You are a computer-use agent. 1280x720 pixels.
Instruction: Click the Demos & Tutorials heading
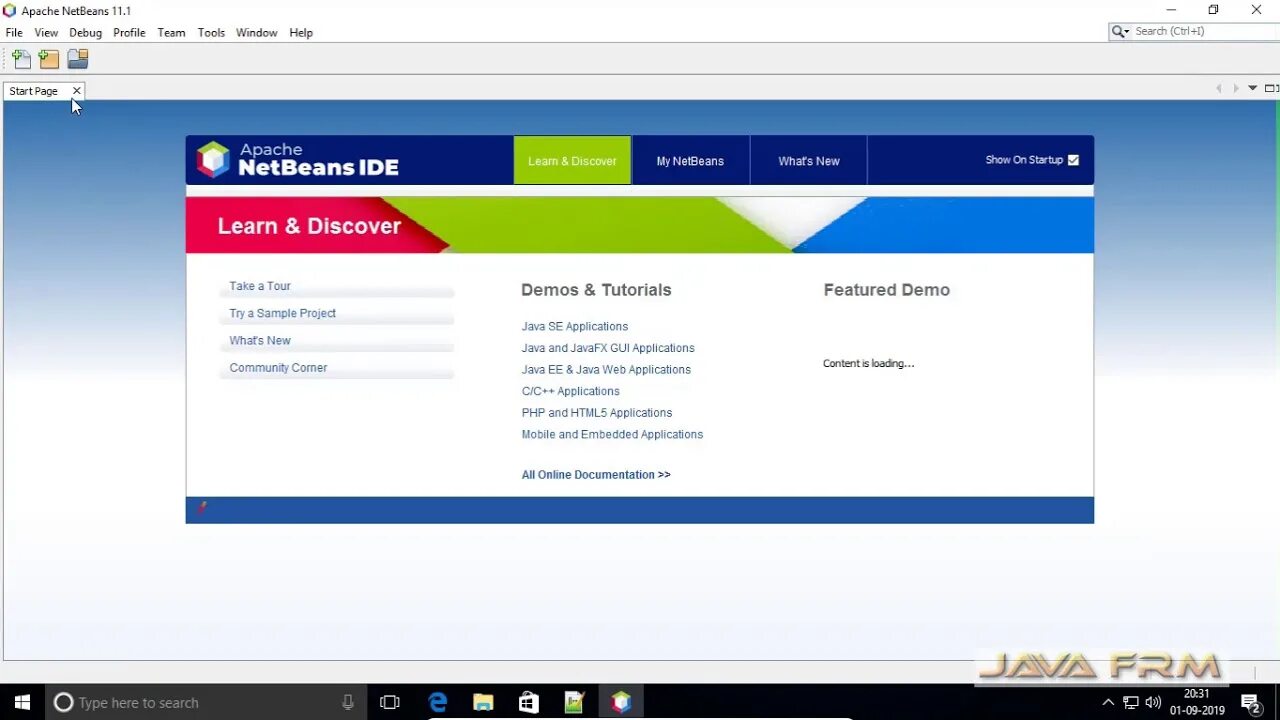[596, 290]
